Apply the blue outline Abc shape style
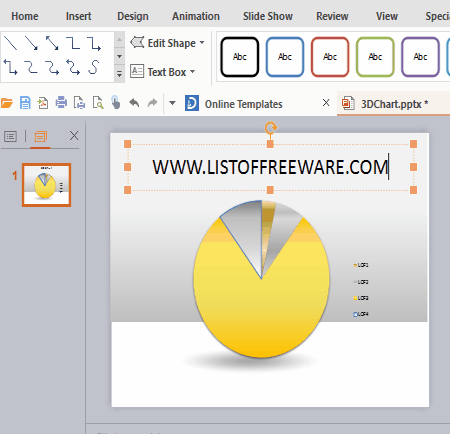 click(x=285, y=57)
